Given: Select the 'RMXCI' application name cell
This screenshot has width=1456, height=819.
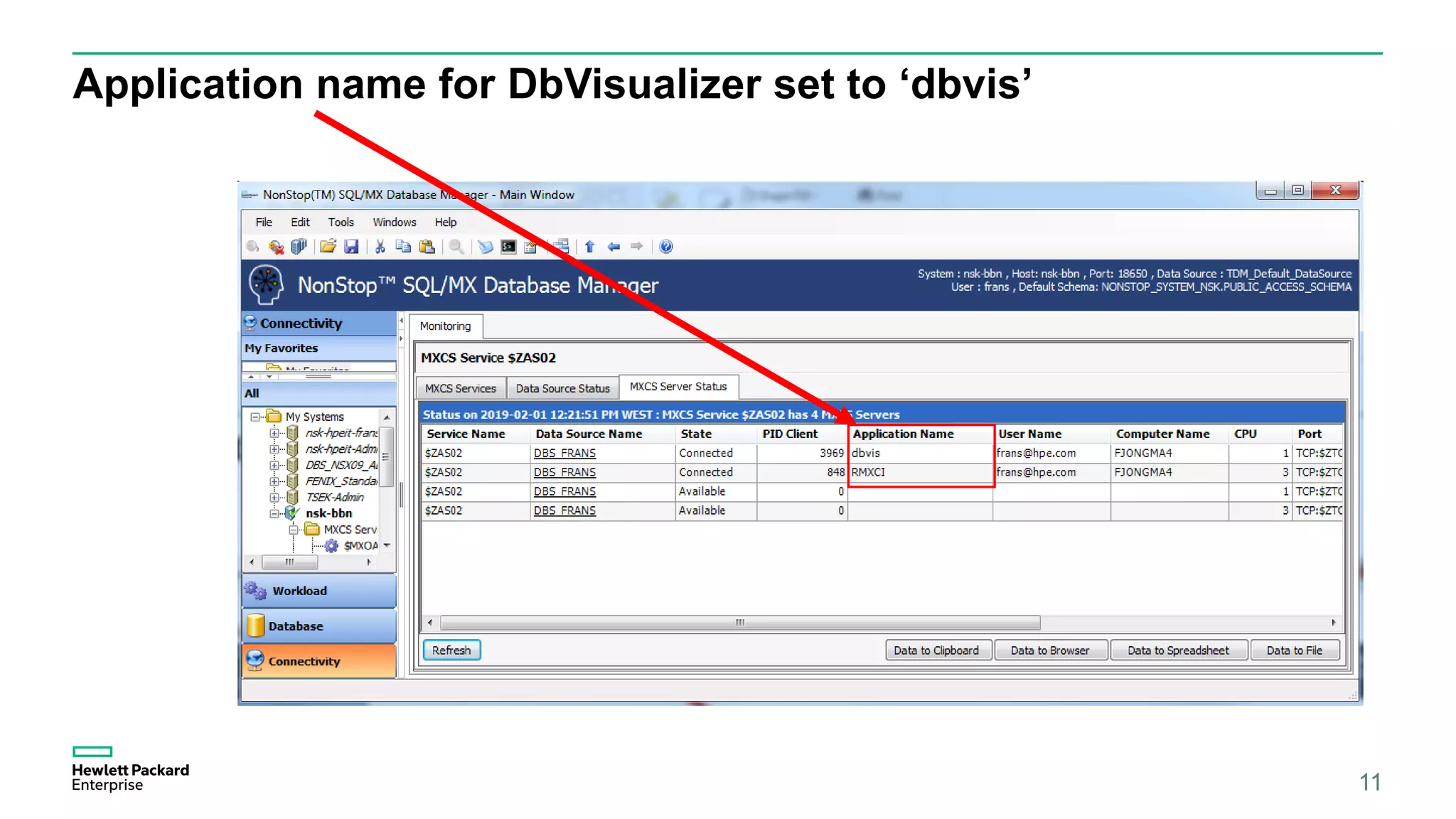Looking at the screenshot, I should coord(920,472).
